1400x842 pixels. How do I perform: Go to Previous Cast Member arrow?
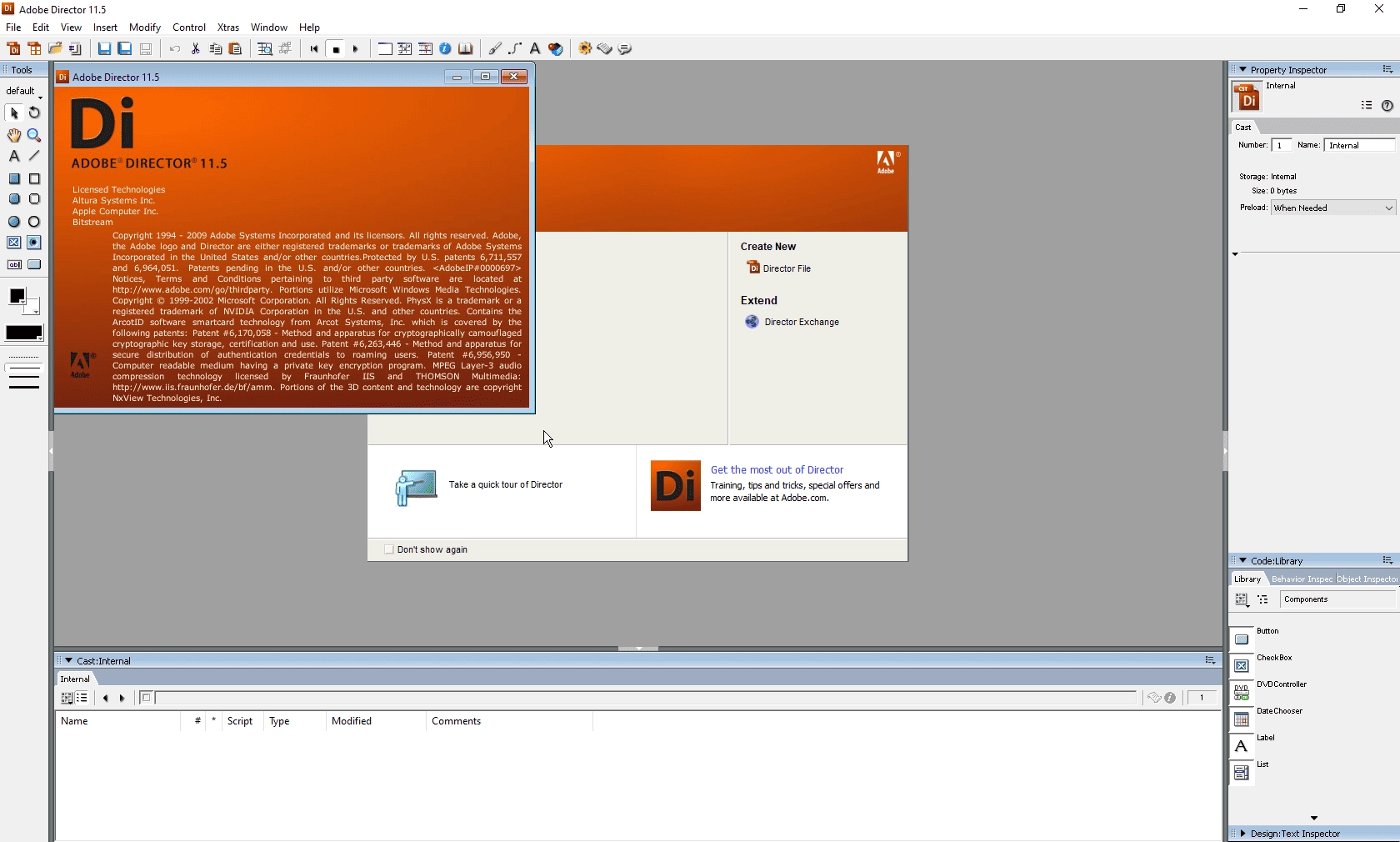105,699
